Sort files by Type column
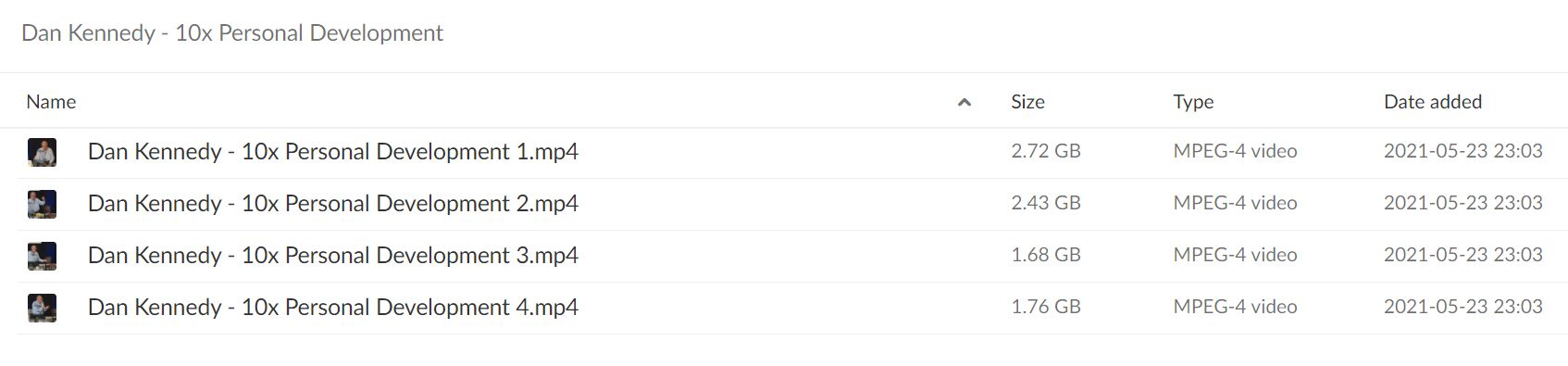 [x=1193, y=102]
